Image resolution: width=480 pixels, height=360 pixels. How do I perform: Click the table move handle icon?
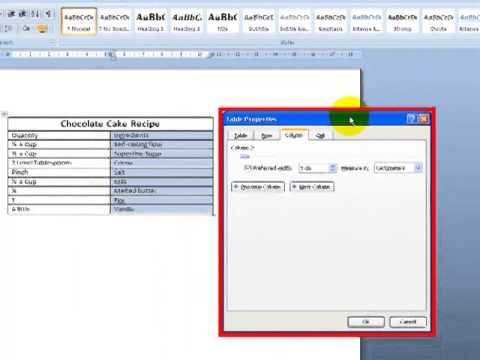tap(4, 114)
